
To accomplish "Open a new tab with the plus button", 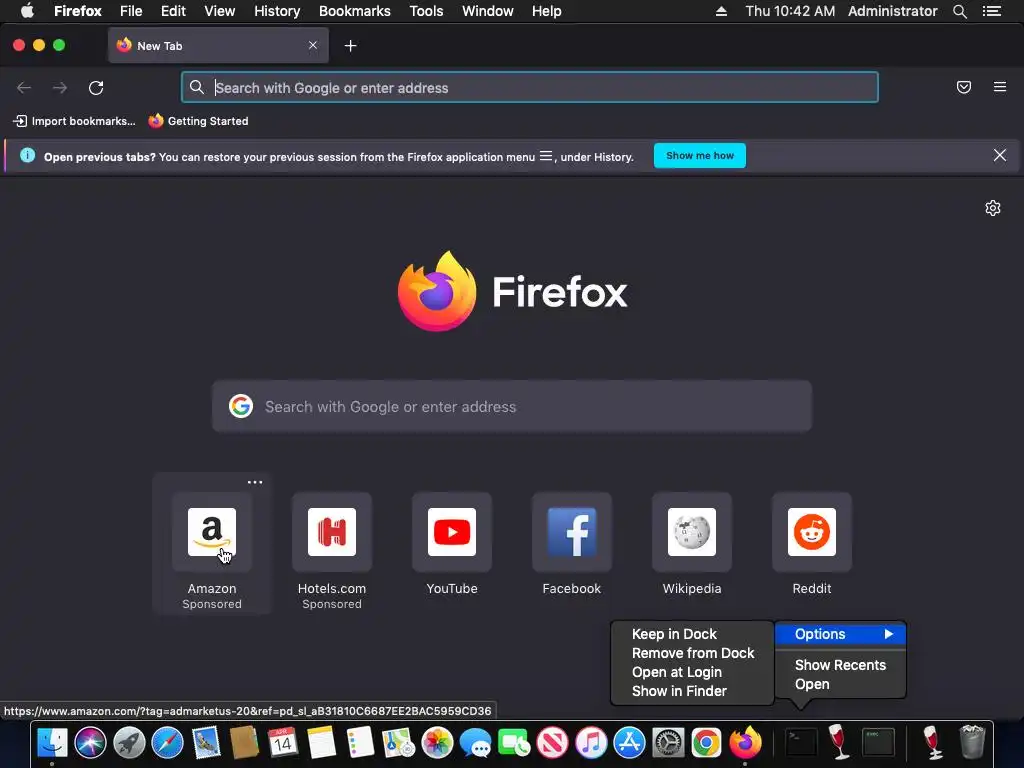I will click(x=351, y=46).
